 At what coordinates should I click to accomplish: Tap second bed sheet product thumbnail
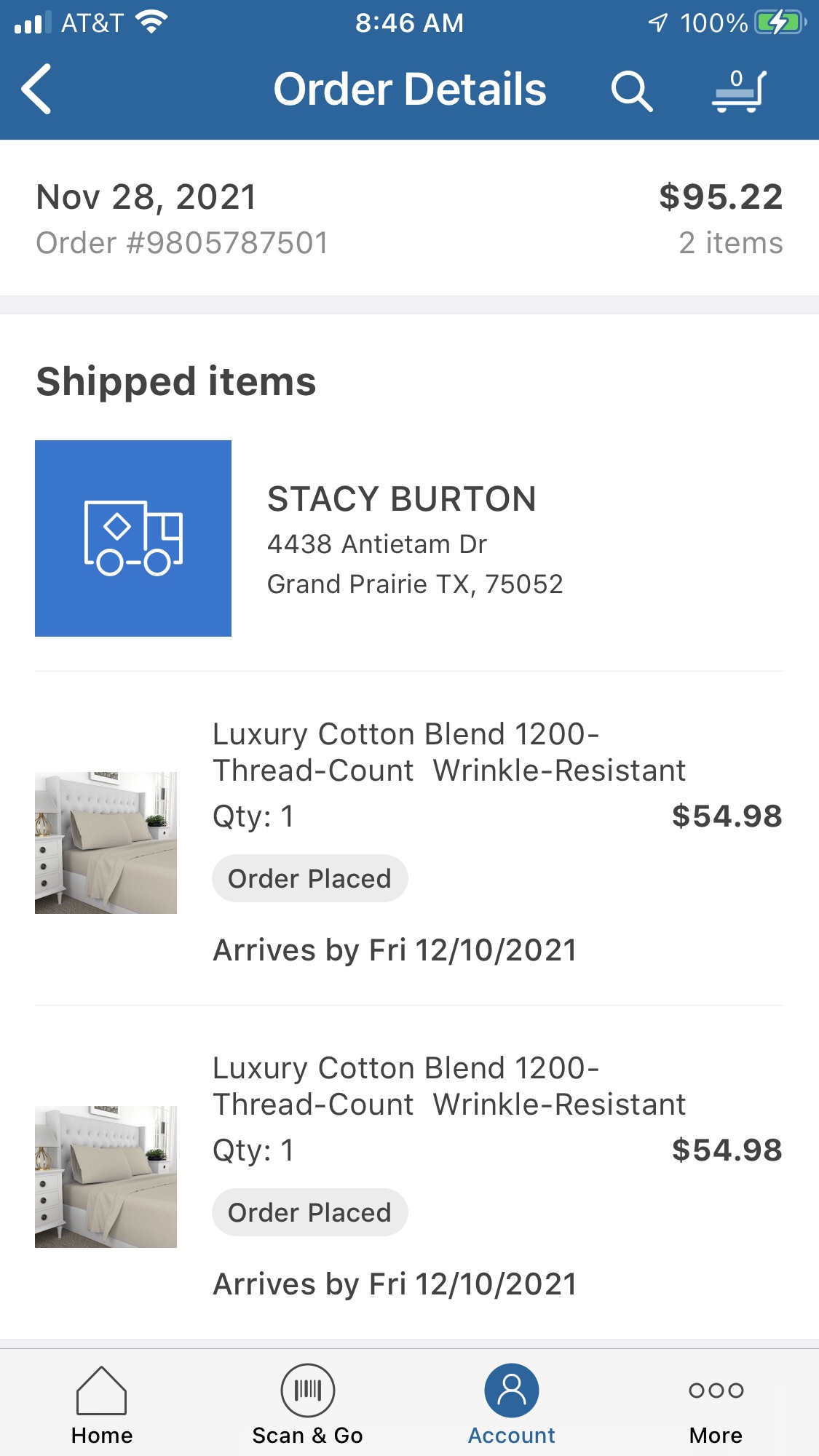(x=106, y=1177)
